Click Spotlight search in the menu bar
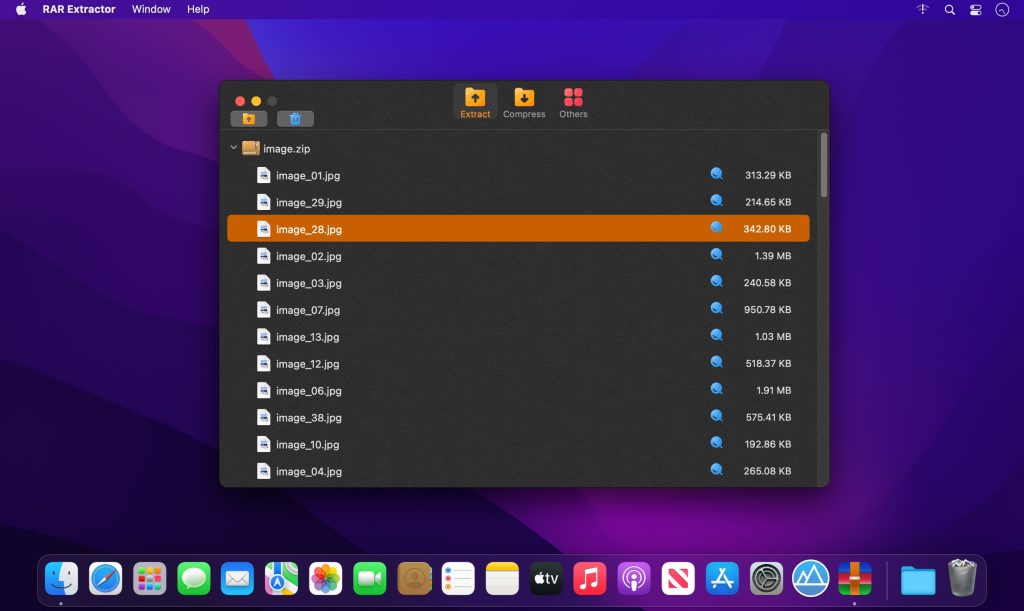The width and height of the screenshot is (1024, 611). coord(947,9)
